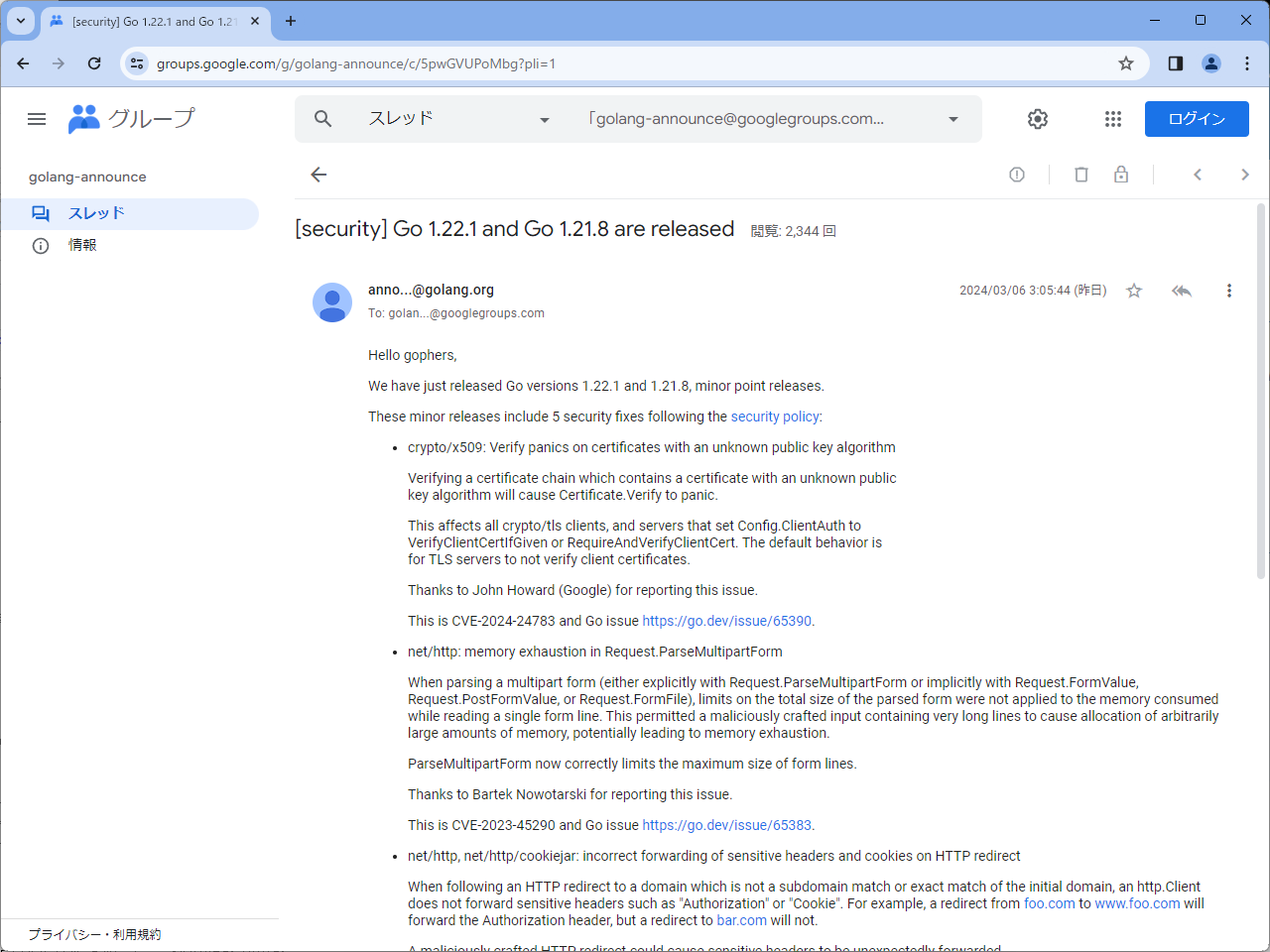
Task: Open the Google apps launcher grid
Action: point(1112,118)
